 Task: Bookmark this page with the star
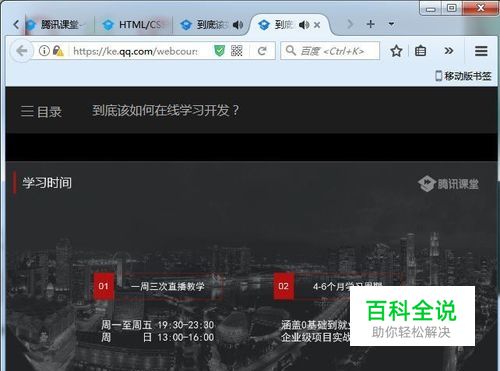pyautogui.click(x=396, y=51)
